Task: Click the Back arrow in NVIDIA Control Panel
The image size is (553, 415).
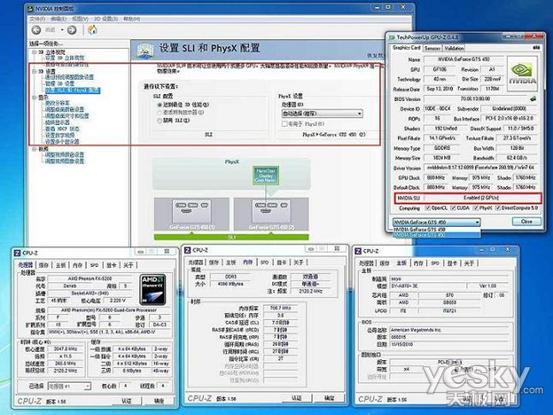Action: (x=36, y=30)
